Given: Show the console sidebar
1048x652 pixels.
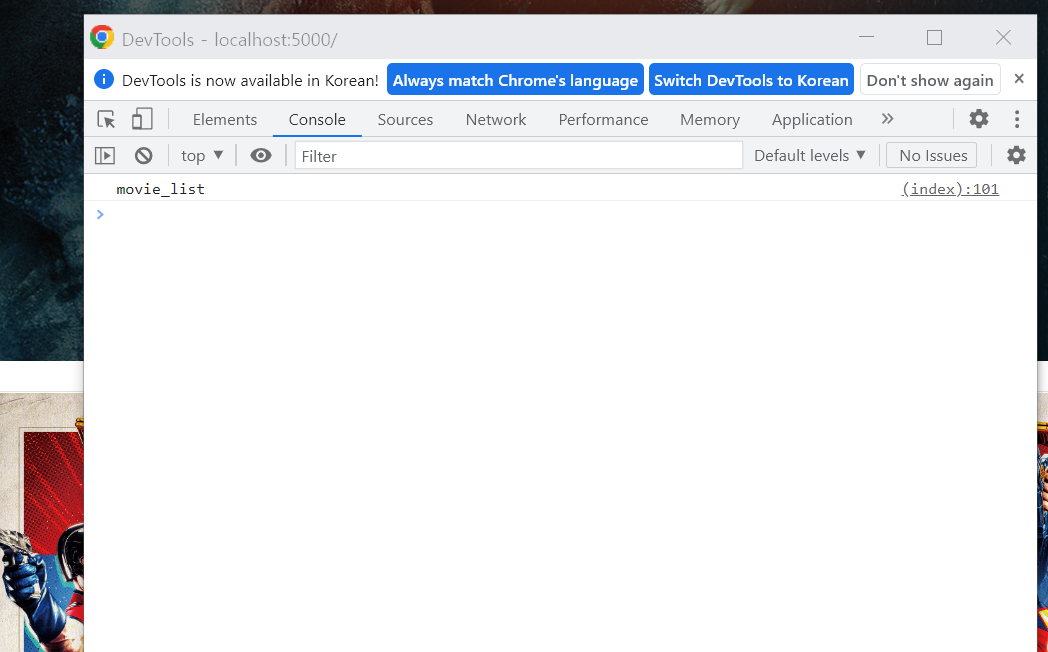Looking at the screenshot, I should pos(105,156).
